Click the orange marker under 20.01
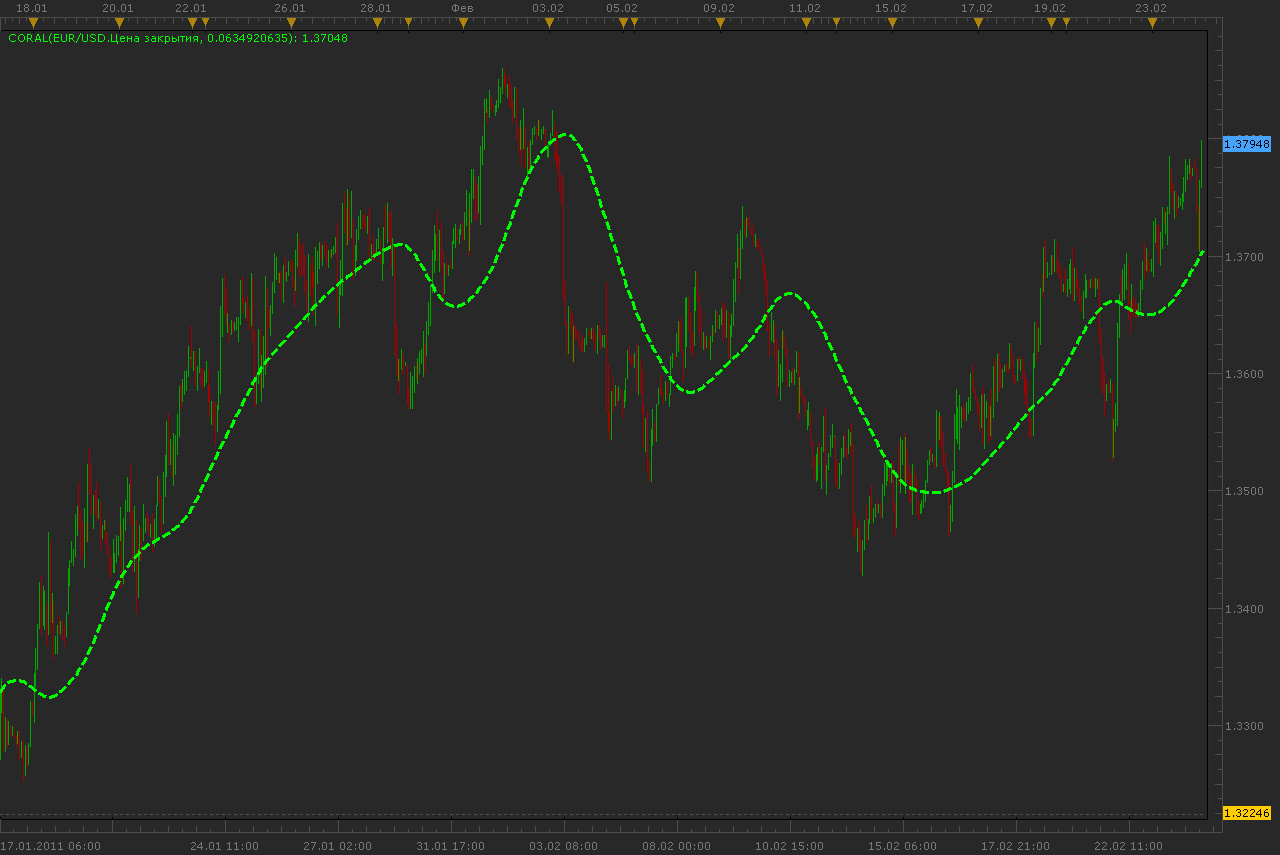Image resolution: width=1280 pixels, height=855 pixels. (118, 21)
